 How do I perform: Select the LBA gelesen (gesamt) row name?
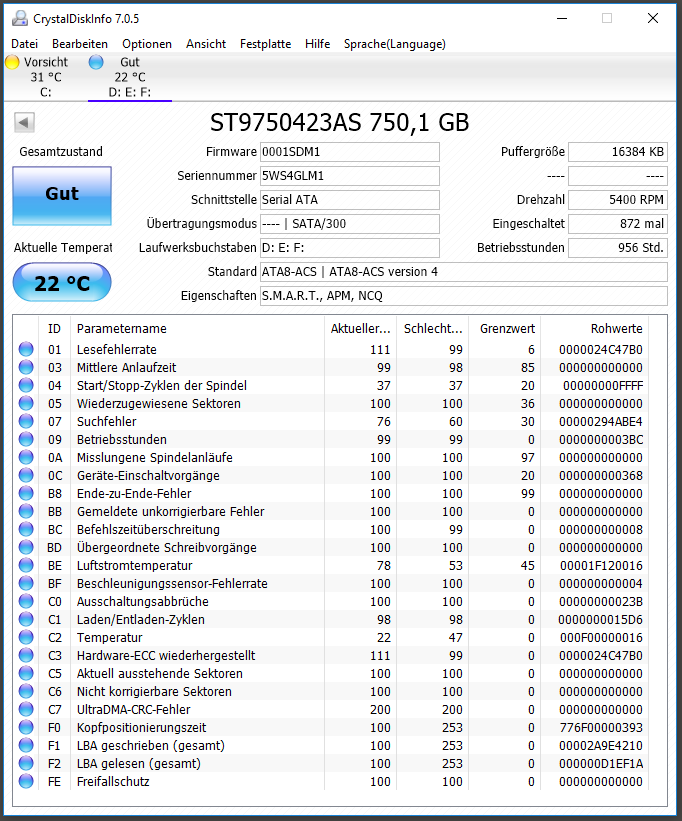point(139,763)
